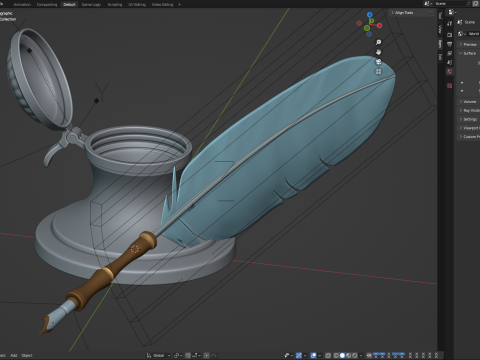Expand the Custom Properties panel
480x360 pixels.
click(x=468, y=137)
